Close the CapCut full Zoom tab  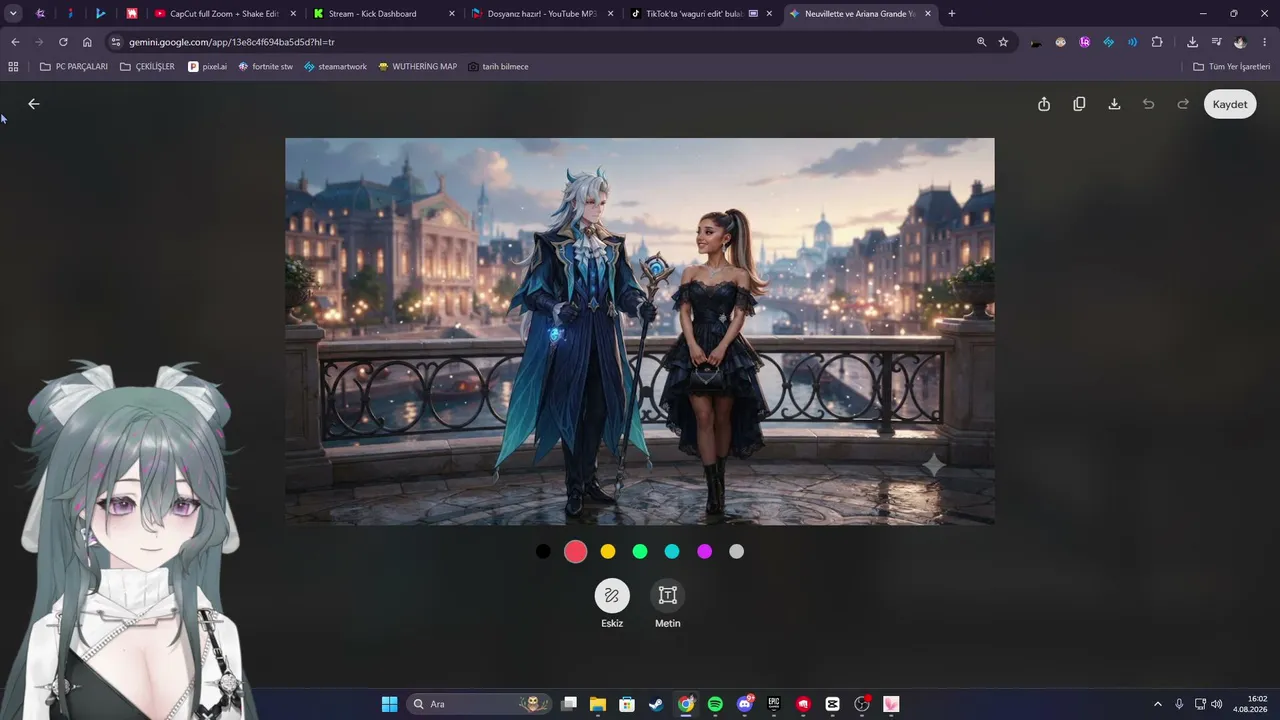pyautogui.click(x=293, y=14)
